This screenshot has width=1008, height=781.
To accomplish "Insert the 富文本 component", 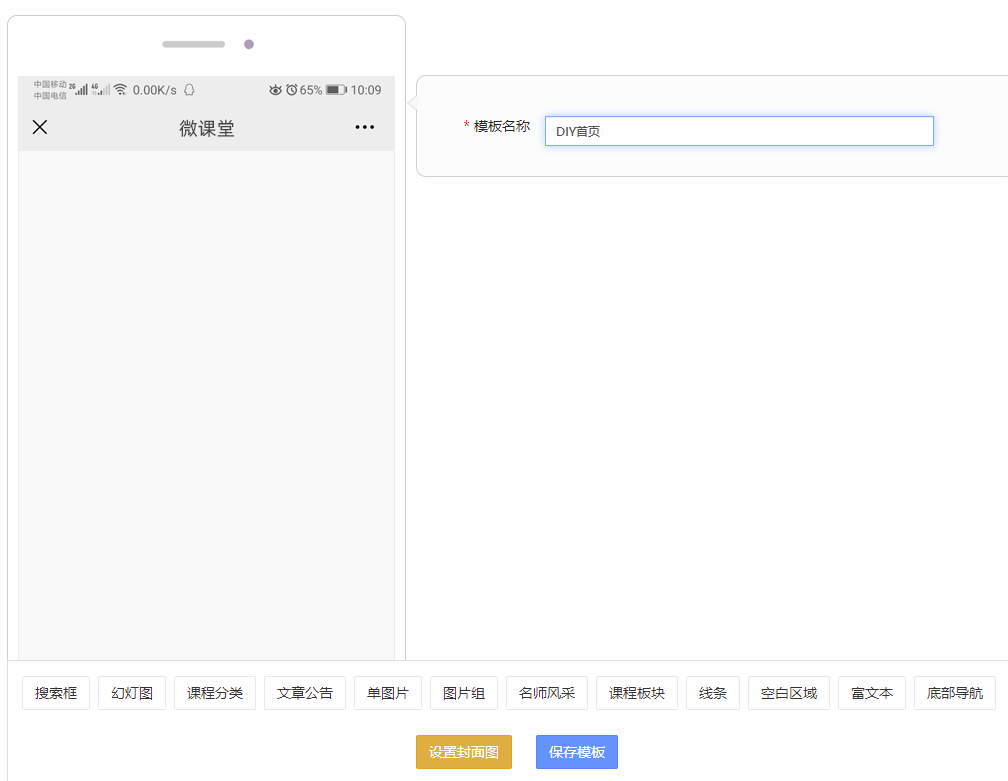I will (x=872, y=693).
